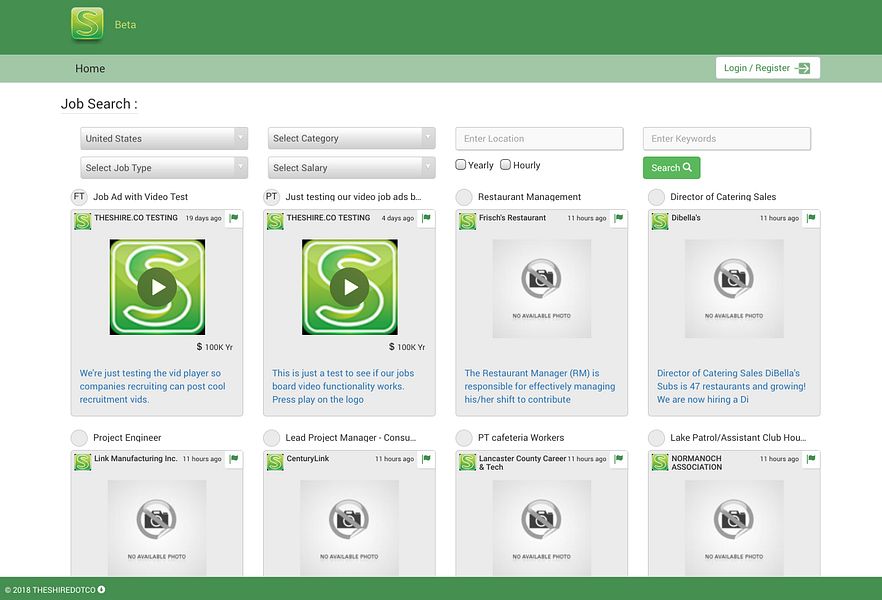882x600 pixels.
Task: Click the circle badge beside Director of Catering Sales
Action: coord(656,197)
